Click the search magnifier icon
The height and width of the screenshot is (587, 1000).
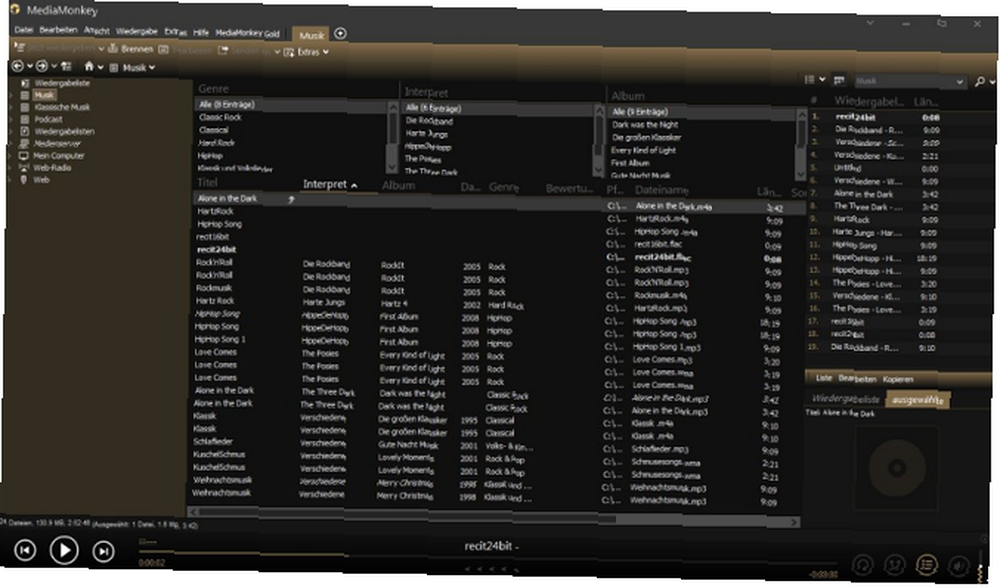coord(980,81)
